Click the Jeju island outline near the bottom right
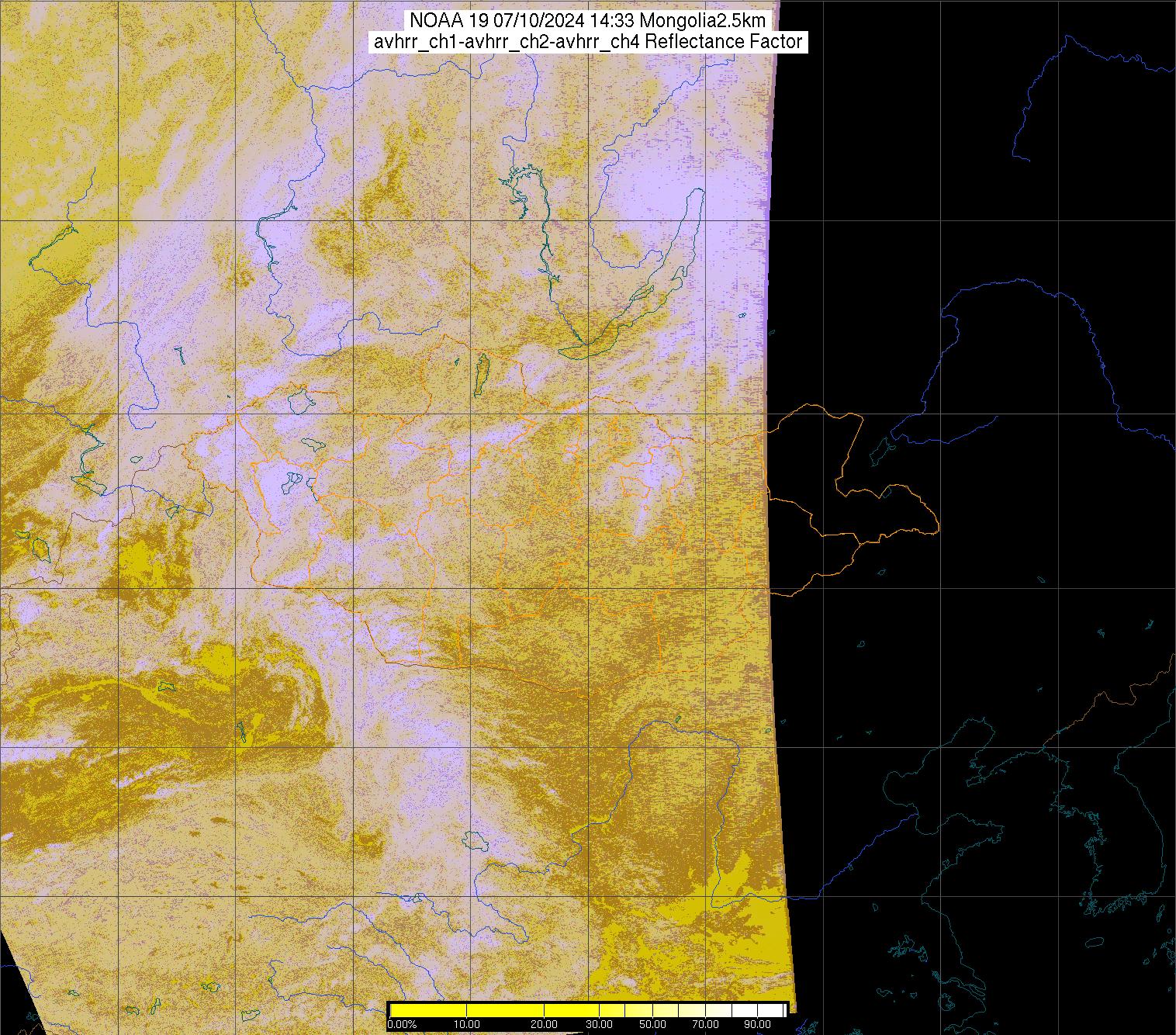This screenshot has height=1035, width=1176. click(x=1093, y=943)
